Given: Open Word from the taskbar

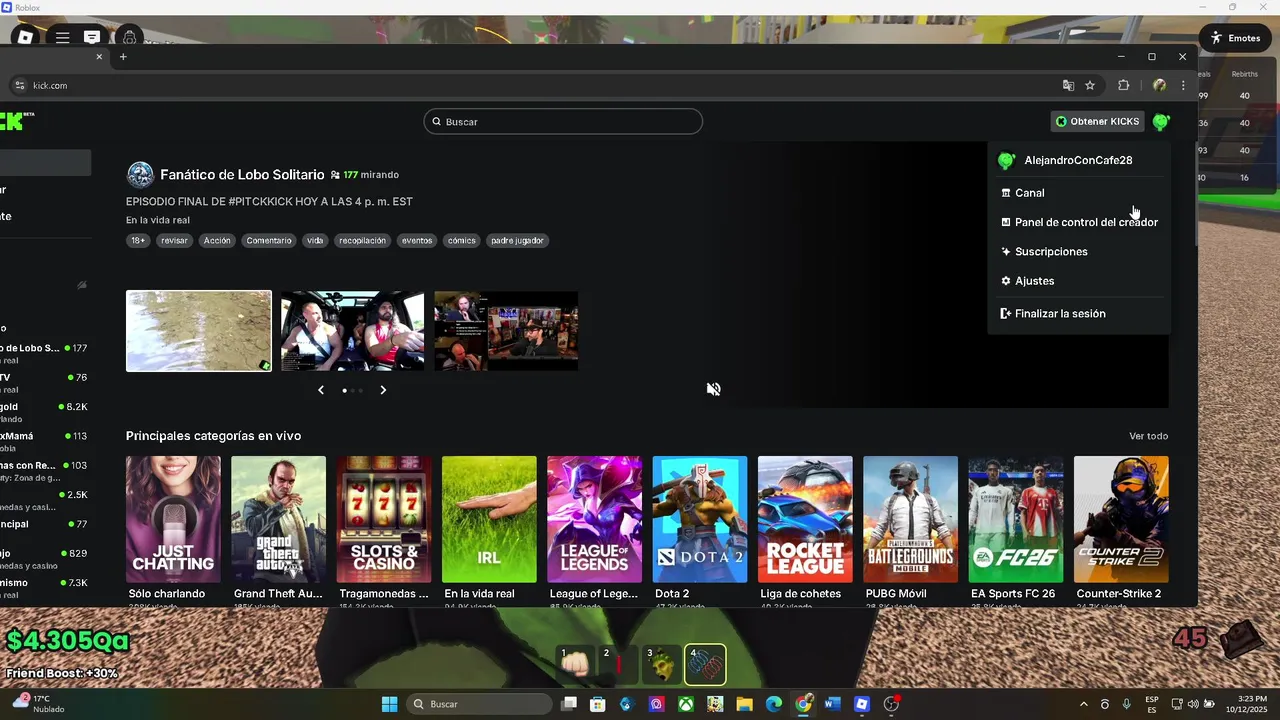Looking at the screenshot, I should click(x=833, y=704).
